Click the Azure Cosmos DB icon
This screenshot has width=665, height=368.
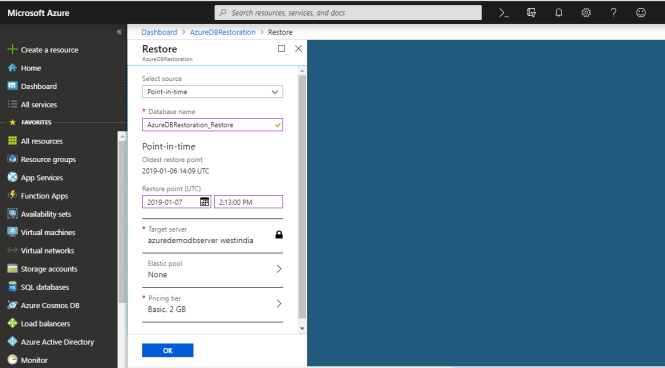pyautogui.click(x=12, y=305)
